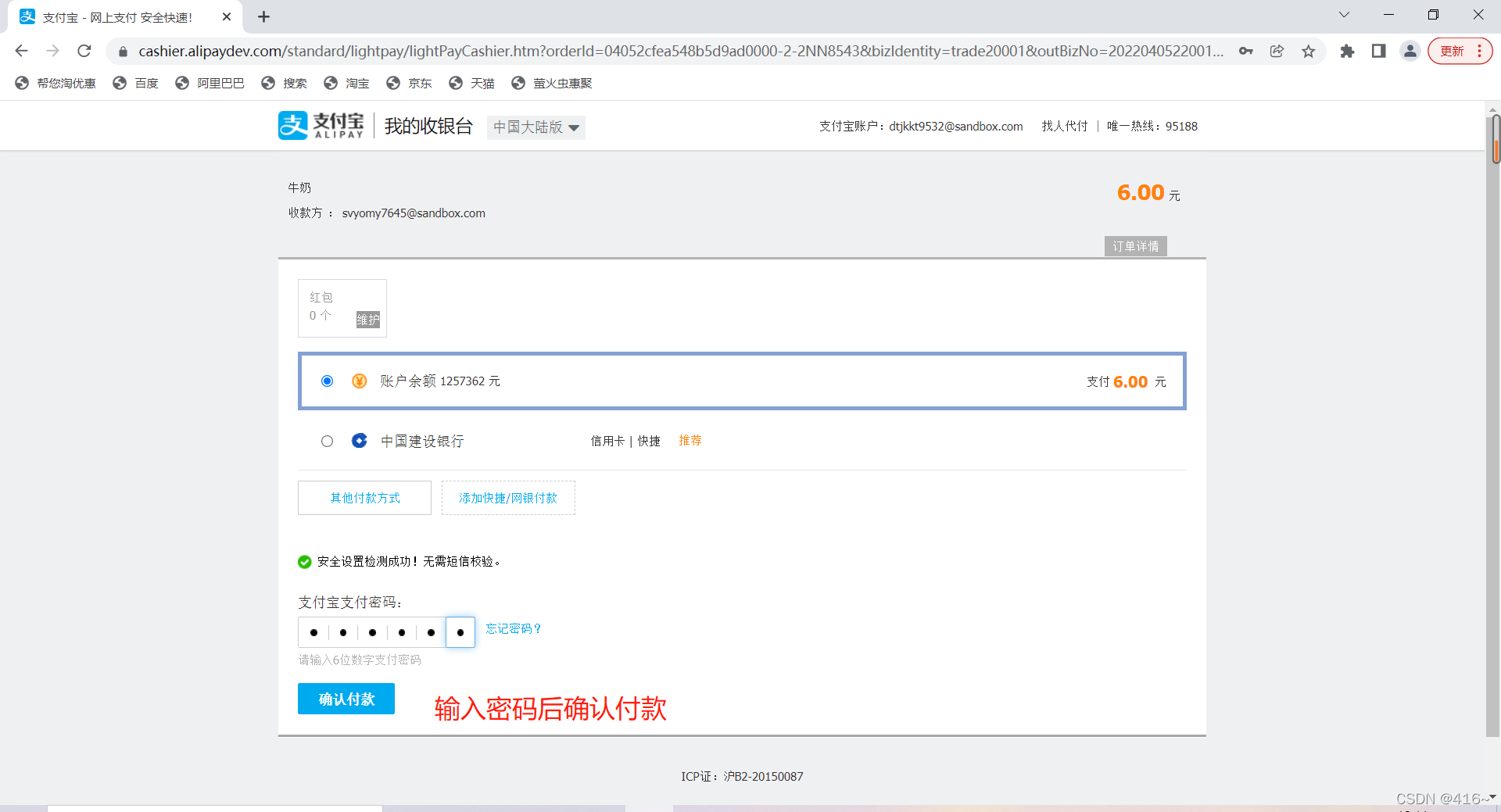The width and height of the screenshot is (1501, 812).
Task: Open the 百度 bookmark
Action: 136,83
